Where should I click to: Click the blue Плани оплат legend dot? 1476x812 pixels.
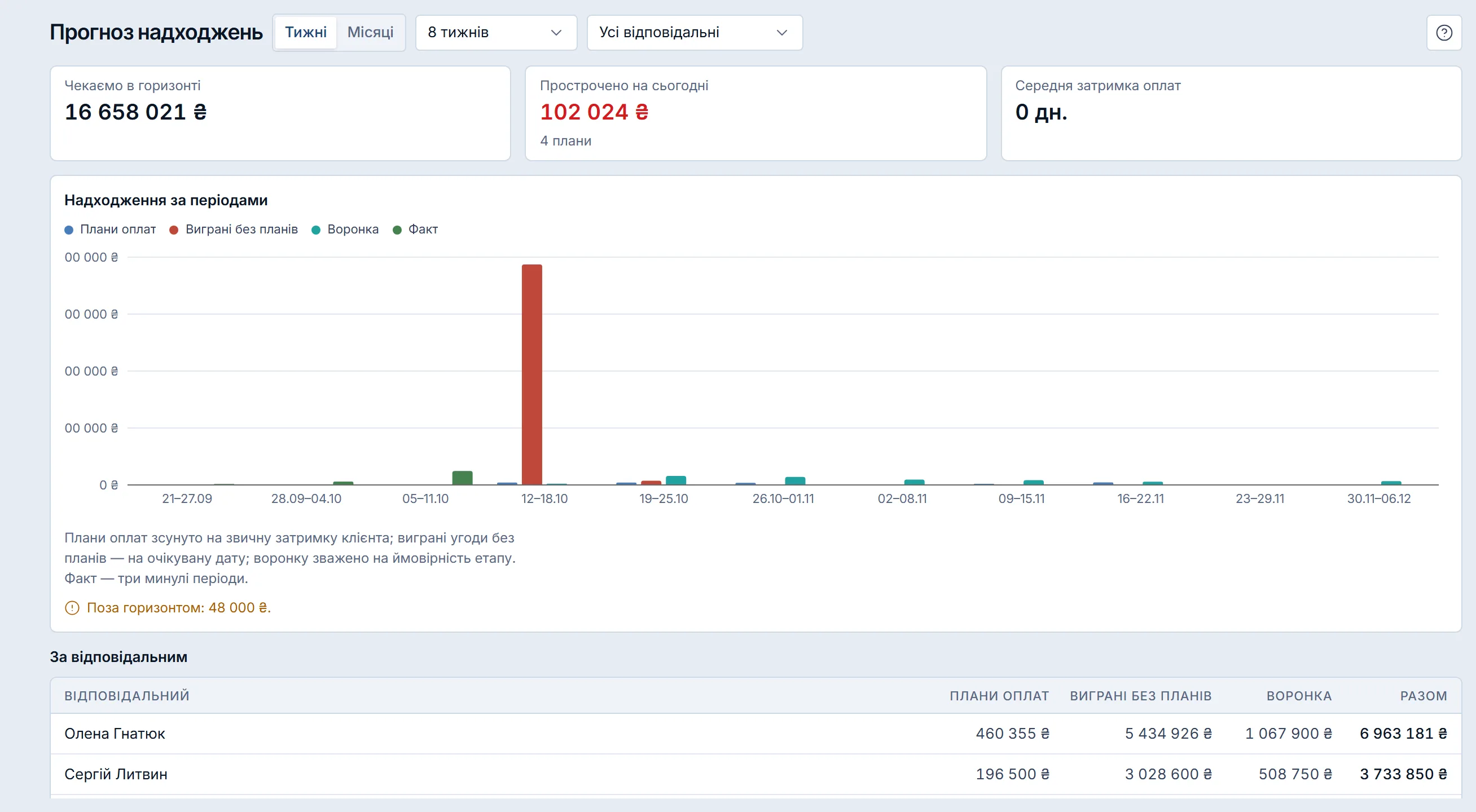pos(69,230)
